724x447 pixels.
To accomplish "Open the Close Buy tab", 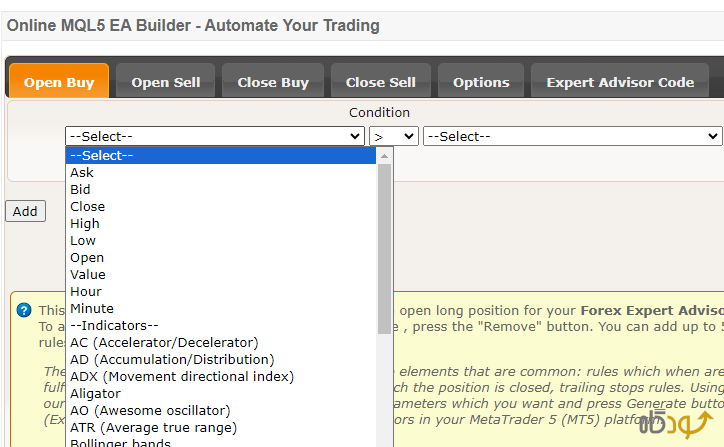I will pyautogui.click(x=273, y=82).
